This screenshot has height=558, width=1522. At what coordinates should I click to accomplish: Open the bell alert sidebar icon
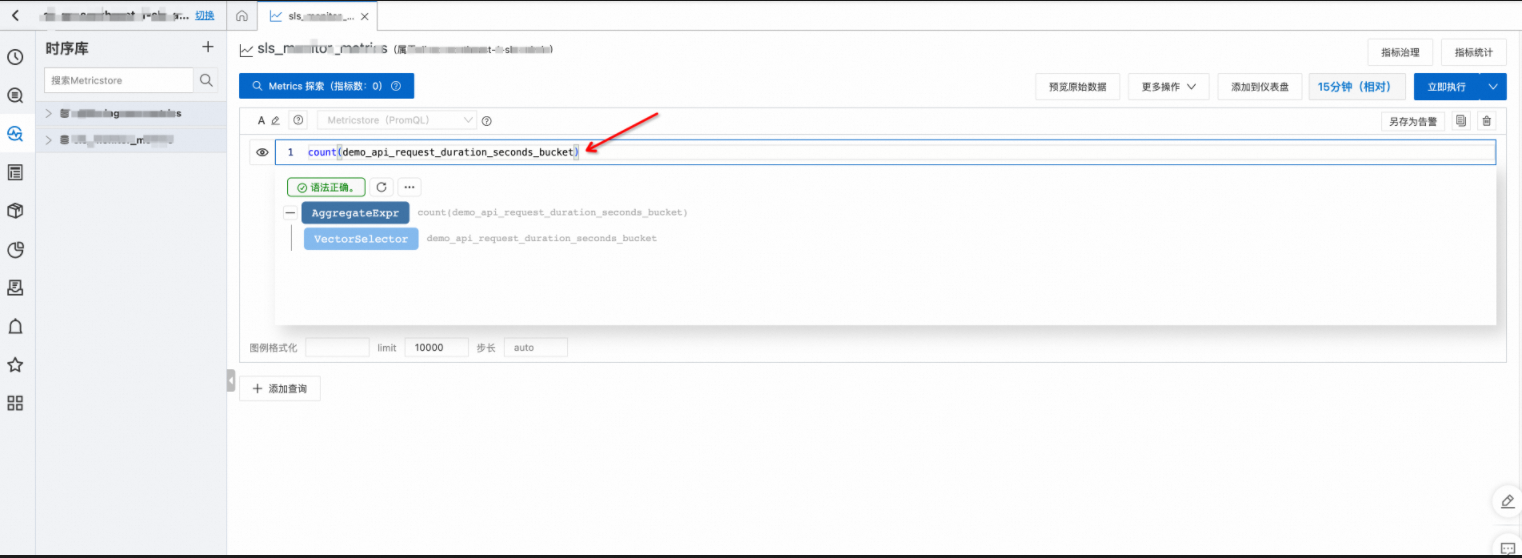(15, 327)
